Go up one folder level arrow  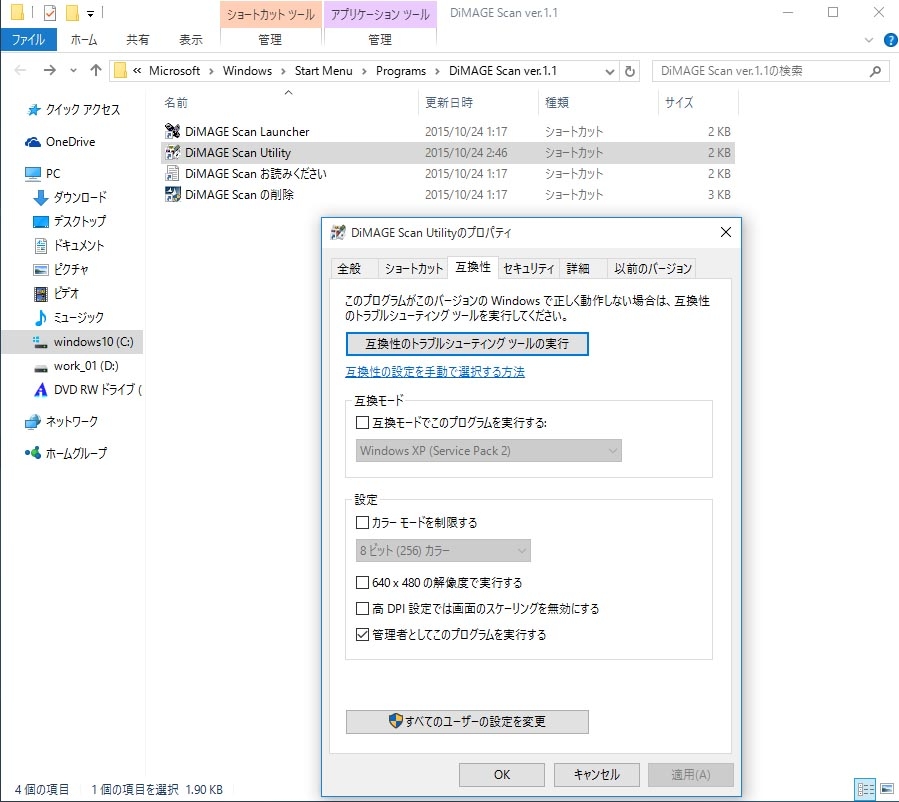96,71
